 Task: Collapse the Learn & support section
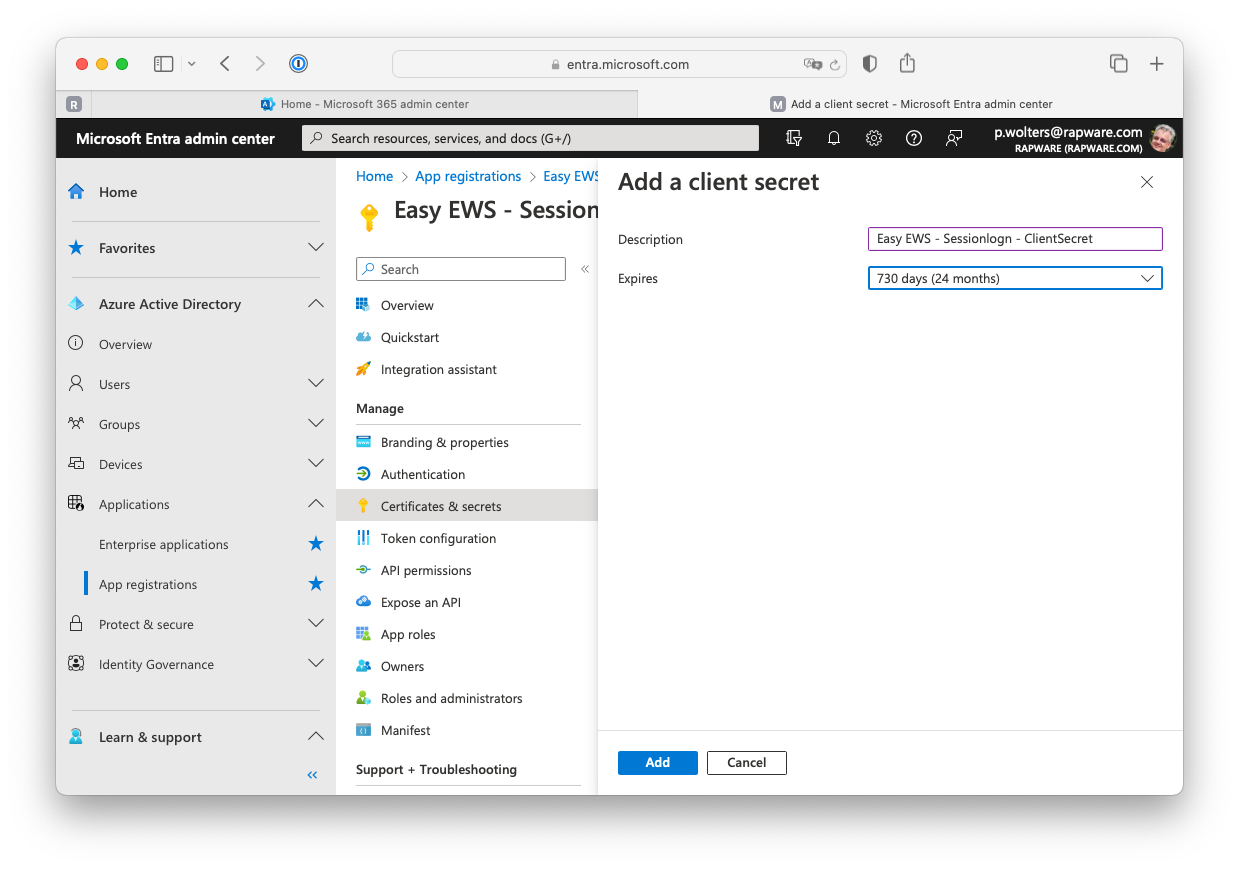[316, 736]
